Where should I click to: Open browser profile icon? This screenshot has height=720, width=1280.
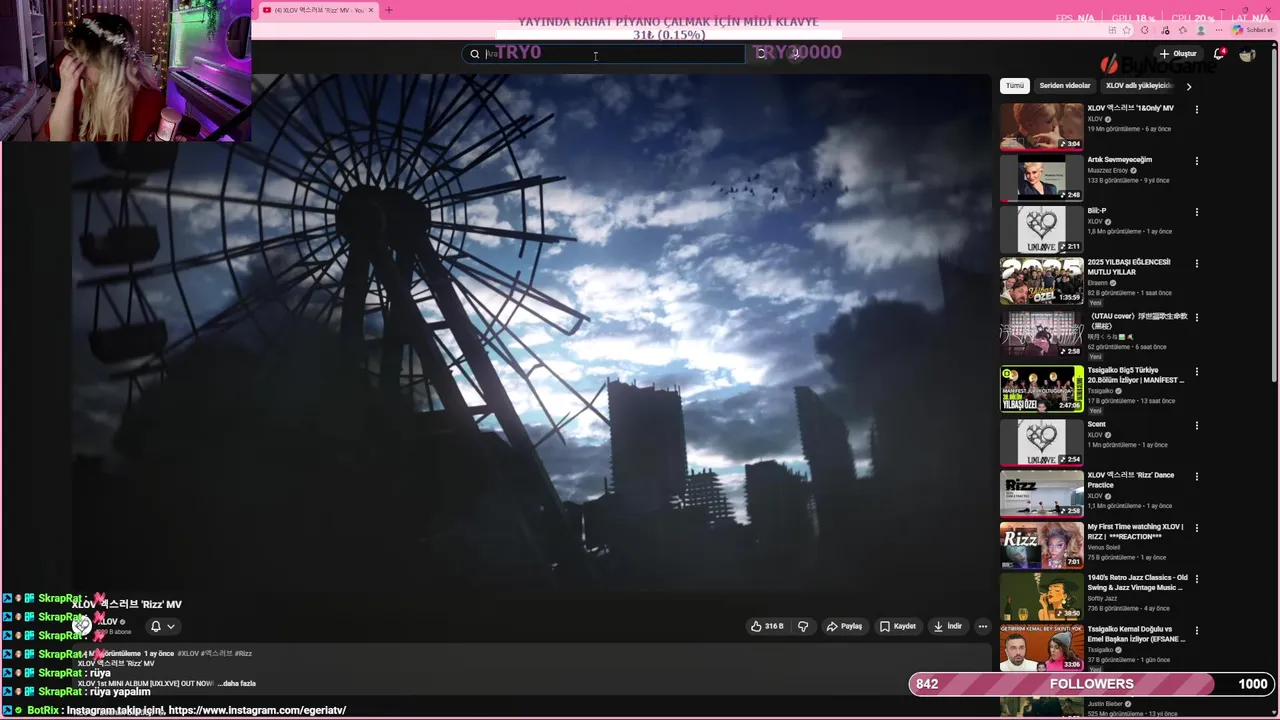(1201, 30)
